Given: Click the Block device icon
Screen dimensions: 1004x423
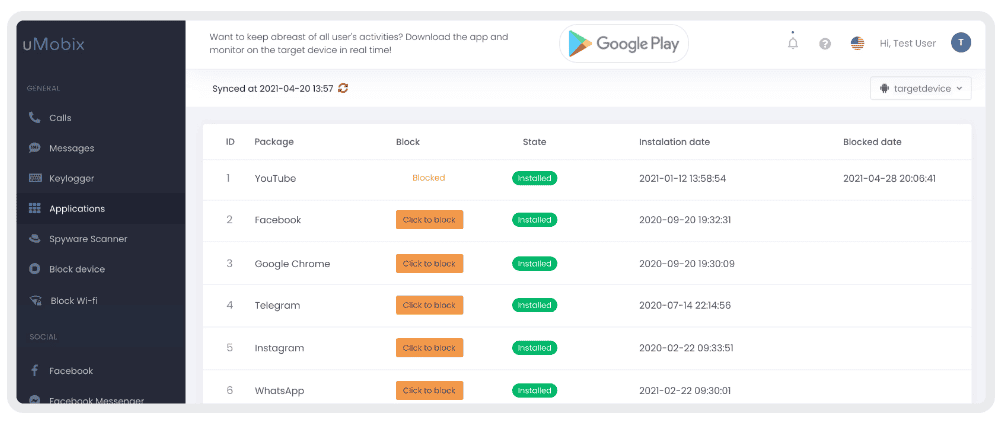Looking at the screenshot, I should 35,269.
